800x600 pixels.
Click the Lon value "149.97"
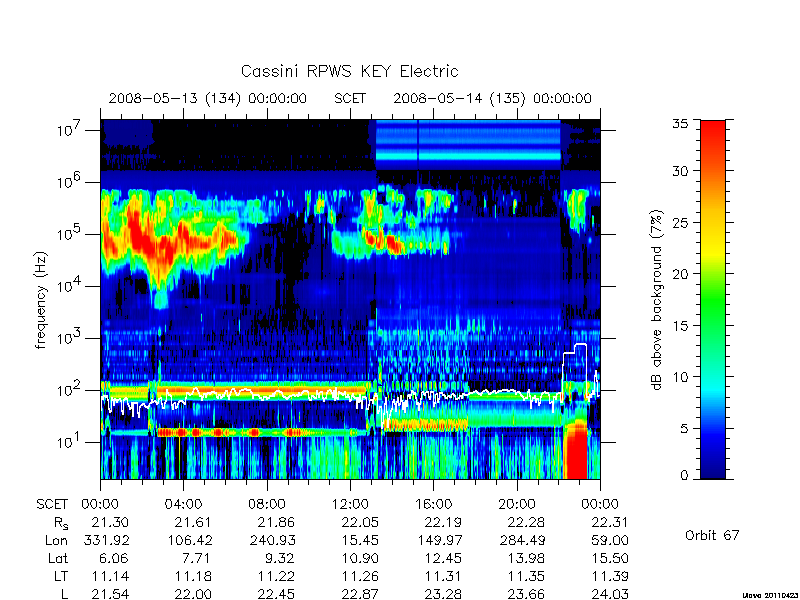pyautogui.click(x=438, y=540)
